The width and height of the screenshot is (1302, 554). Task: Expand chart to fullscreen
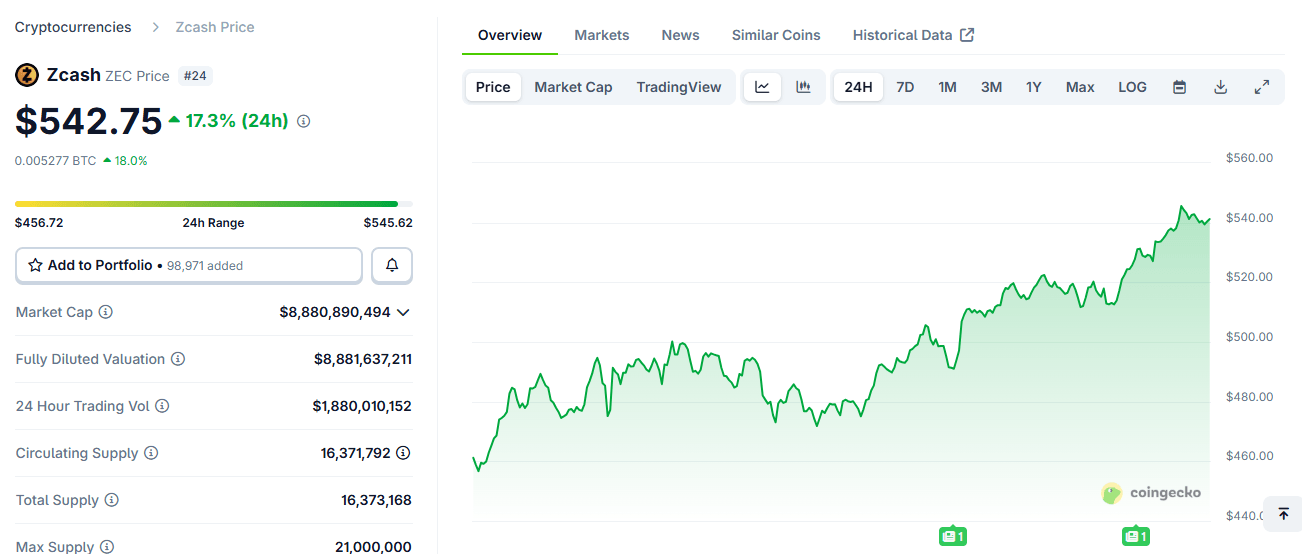[x=1261, y=87]
